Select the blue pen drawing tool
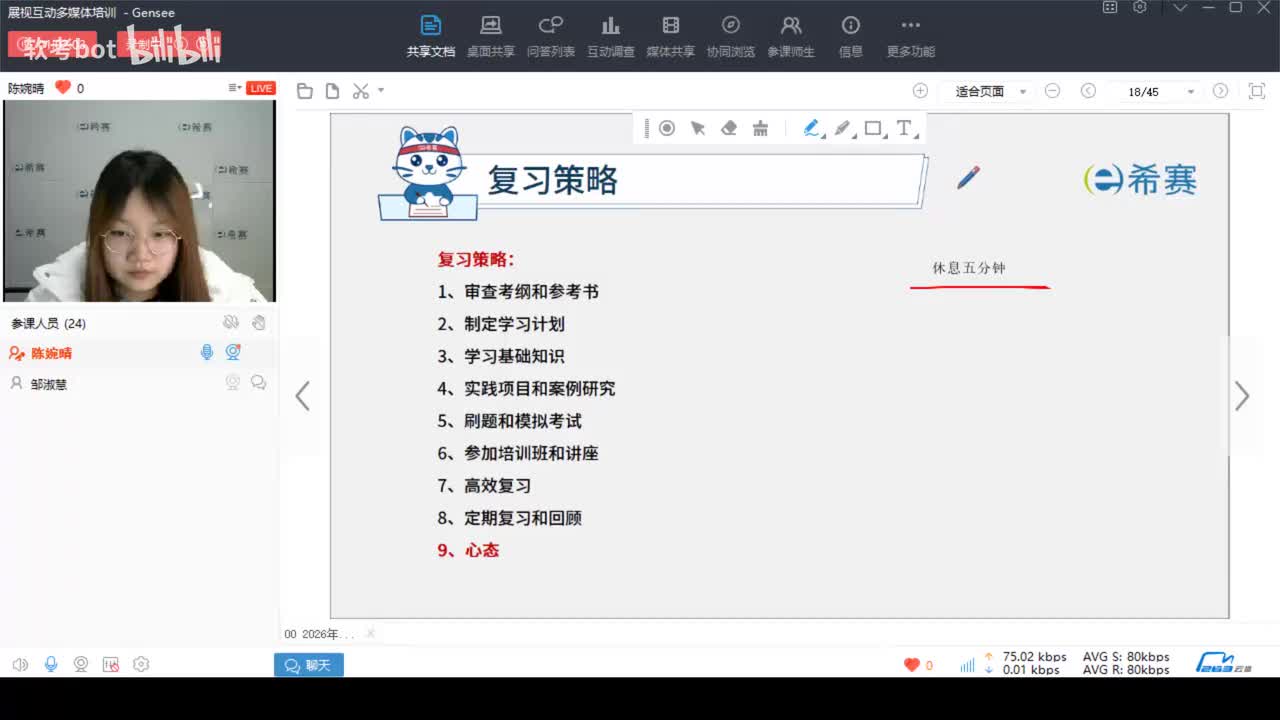Image resolution: width=1280 pixels, height=720 pixels. click(811, 128)
